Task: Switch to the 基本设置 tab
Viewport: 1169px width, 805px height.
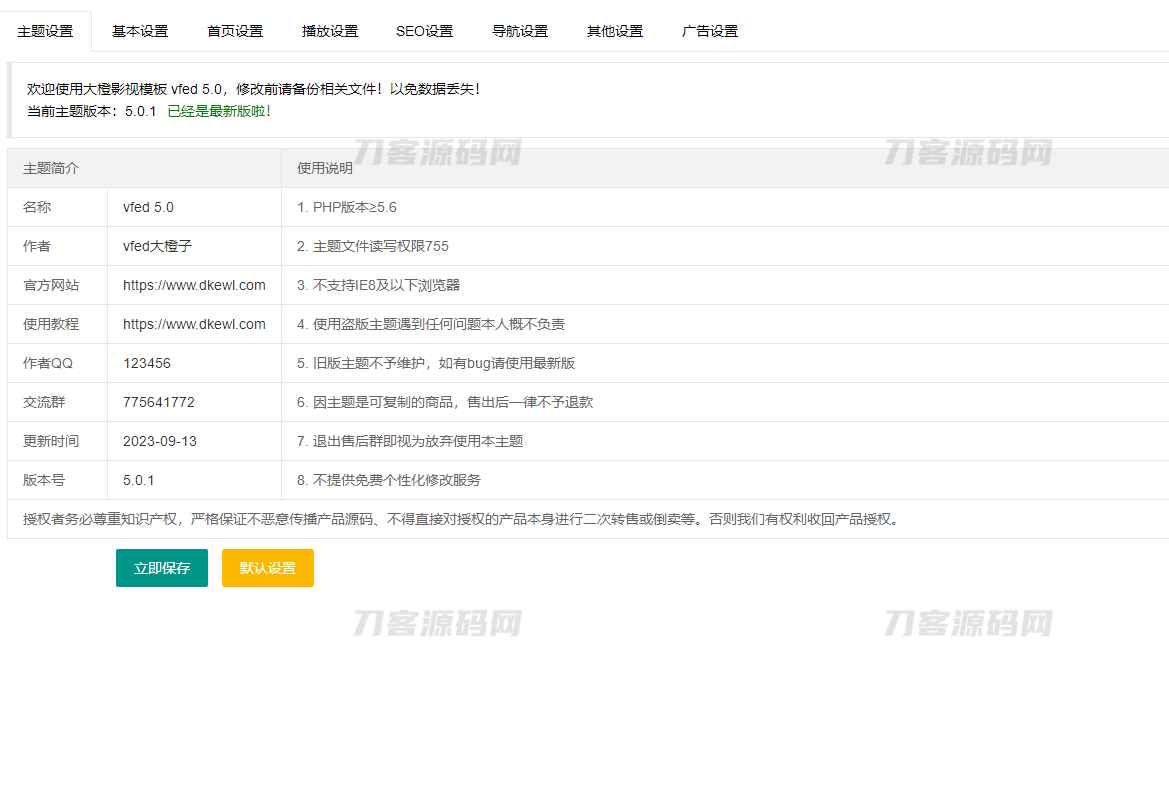Action: click(x=140, y=31)
